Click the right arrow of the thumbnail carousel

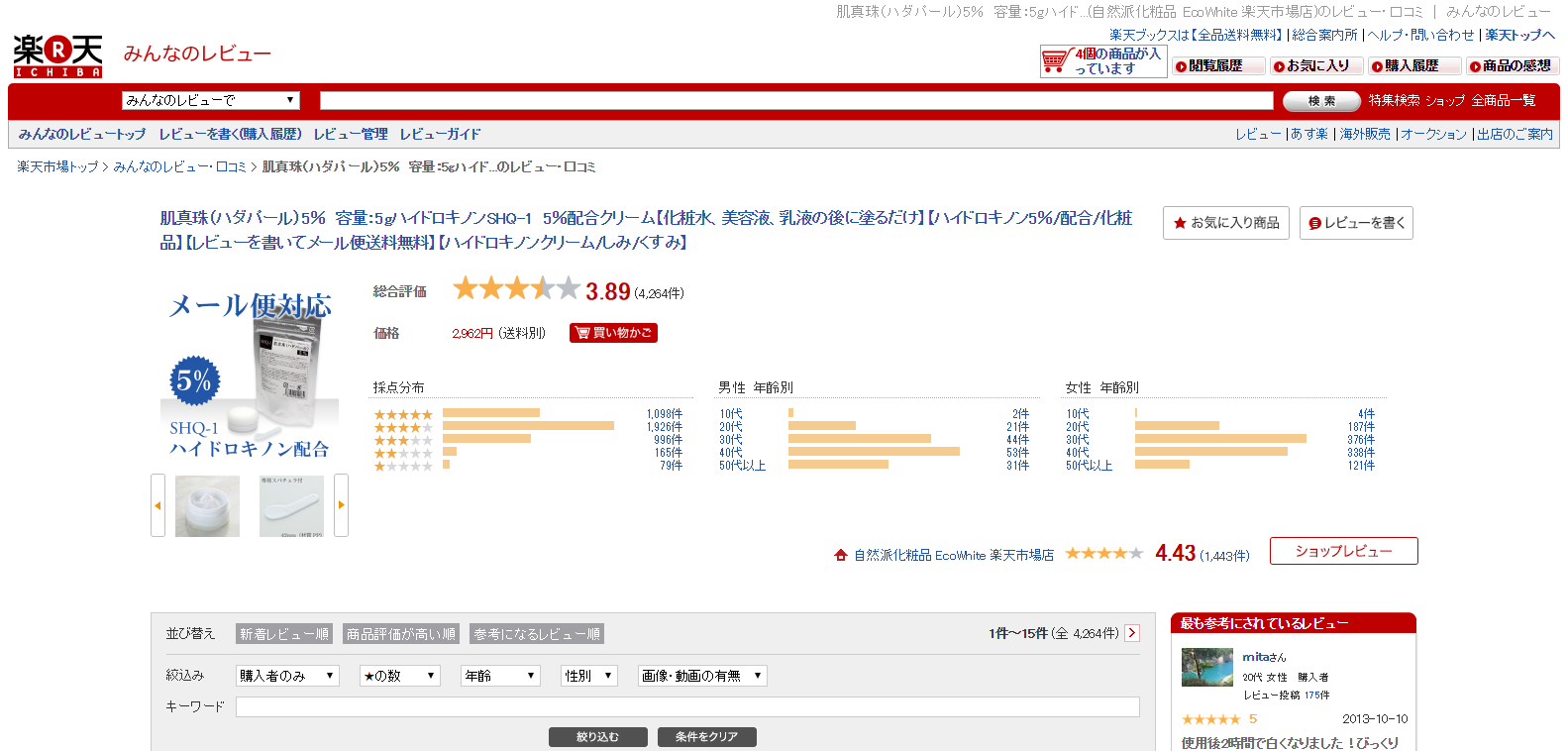click(342, 505)
